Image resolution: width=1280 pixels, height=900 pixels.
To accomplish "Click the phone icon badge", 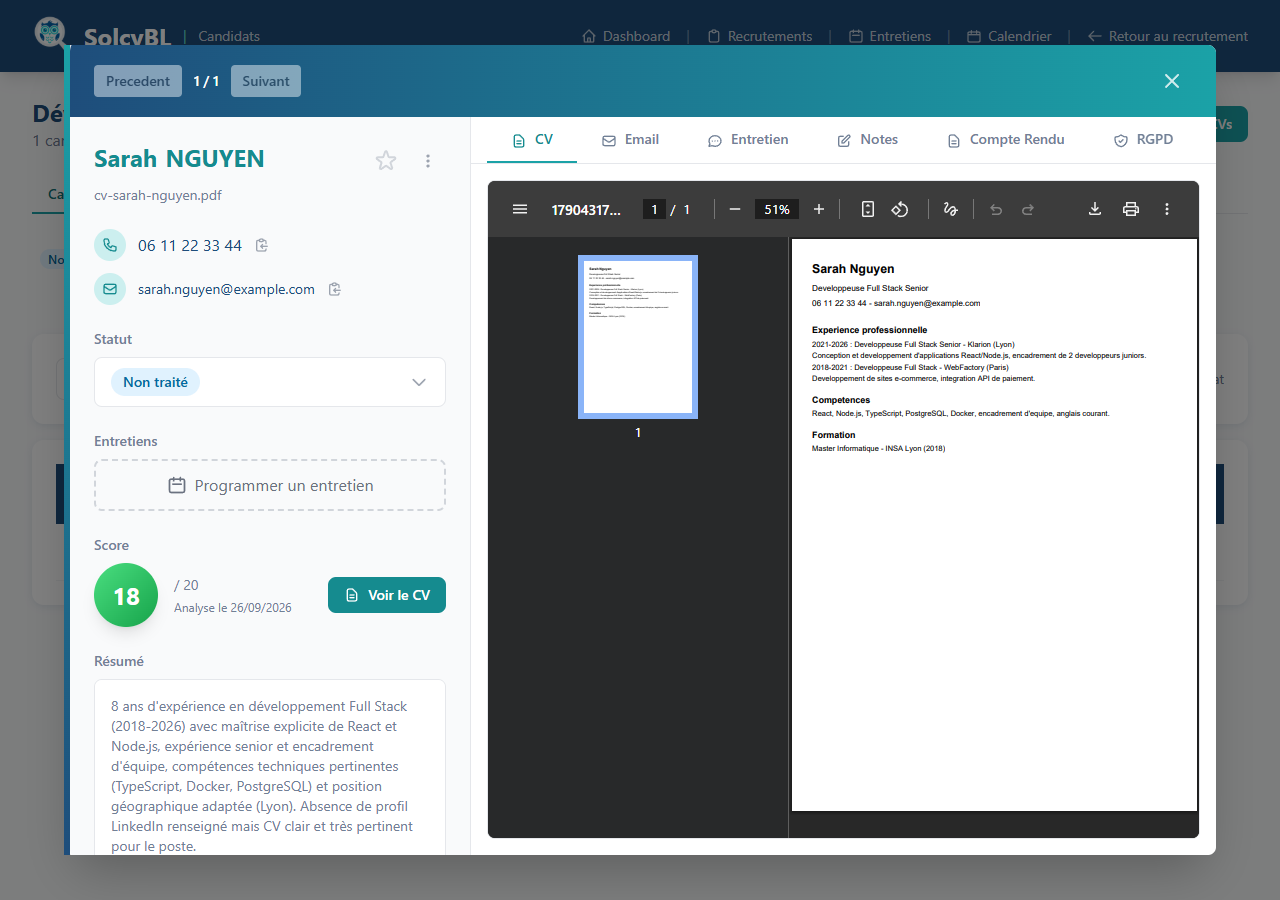I will pyautogui.click(x=110, y=245).
